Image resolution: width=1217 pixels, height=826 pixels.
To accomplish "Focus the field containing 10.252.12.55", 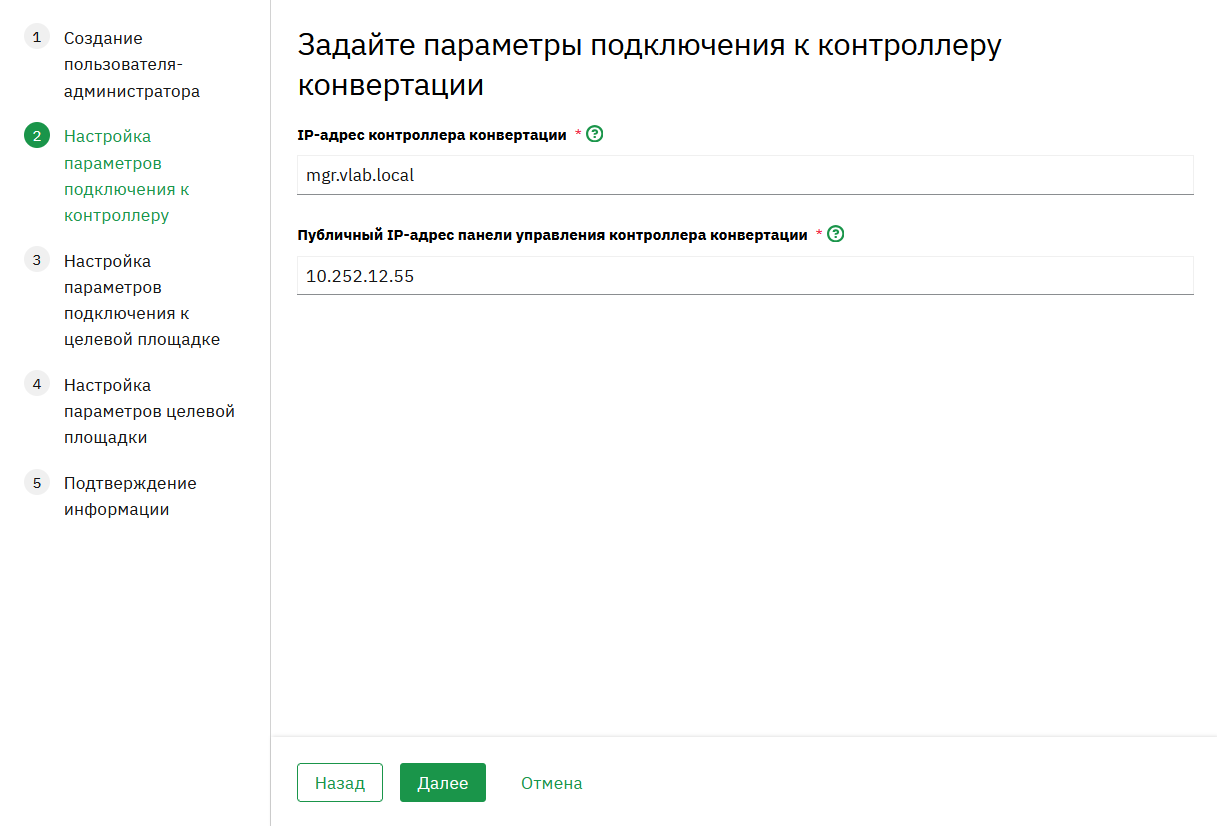I will 745,275.
